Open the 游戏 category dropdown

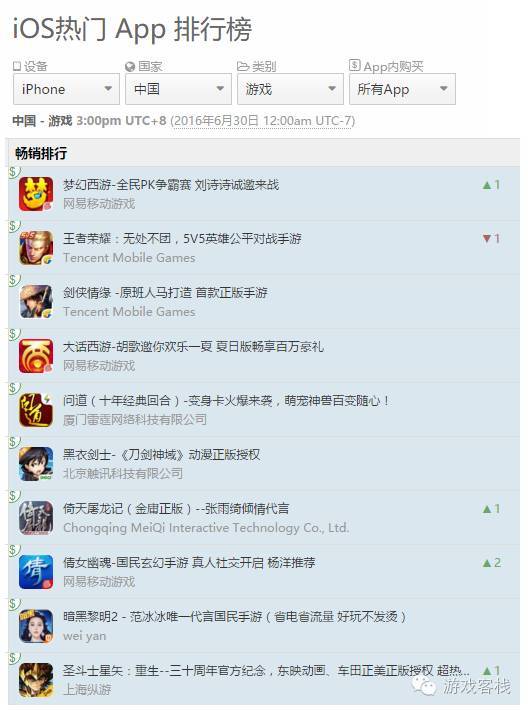point(290,89)
